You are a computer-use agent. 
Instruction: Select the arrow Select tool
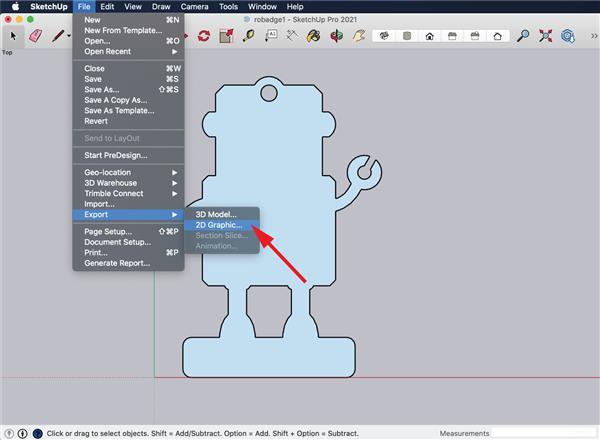14,35
